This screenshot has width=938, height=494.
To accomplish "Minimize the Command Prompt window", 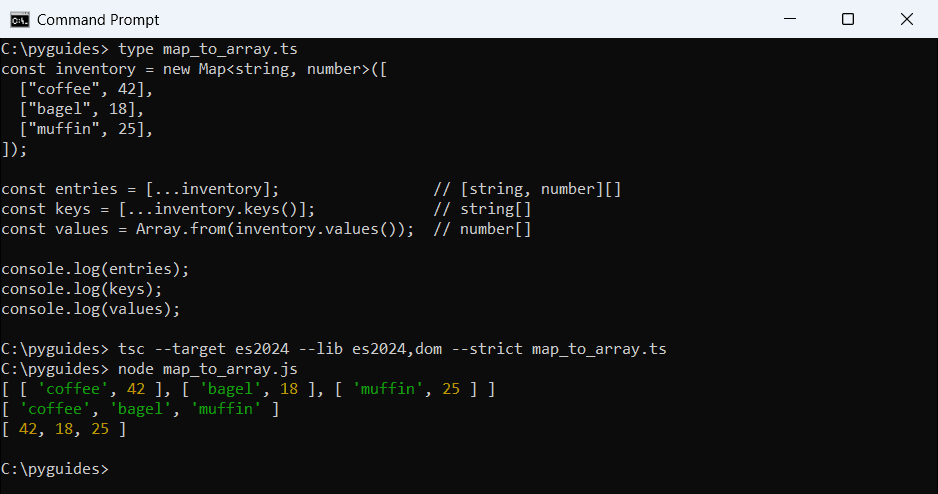I will (x=790, y=19).
